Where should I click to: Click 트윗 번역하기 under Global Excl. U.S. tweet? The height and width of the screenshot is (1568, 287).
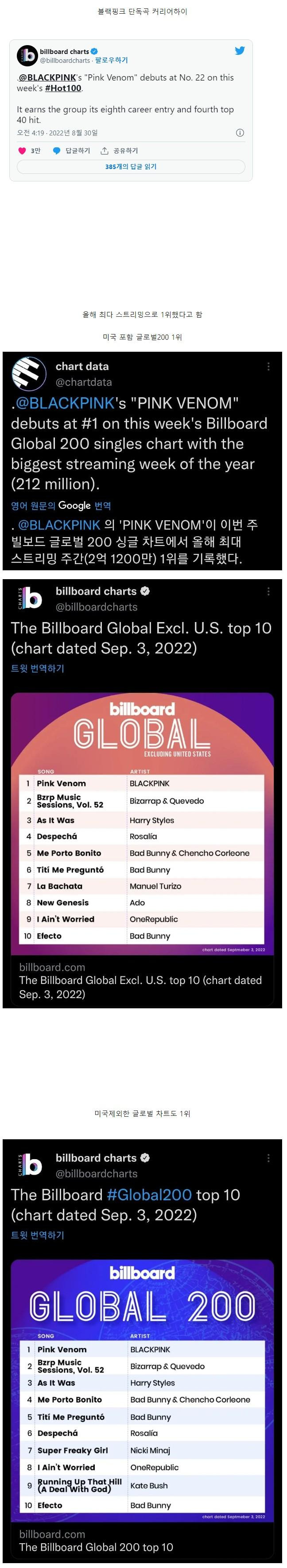[37, 668]
